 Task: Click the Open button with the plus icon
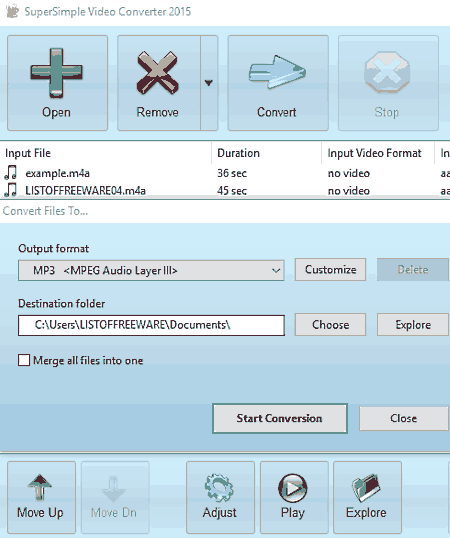(57, 83)
